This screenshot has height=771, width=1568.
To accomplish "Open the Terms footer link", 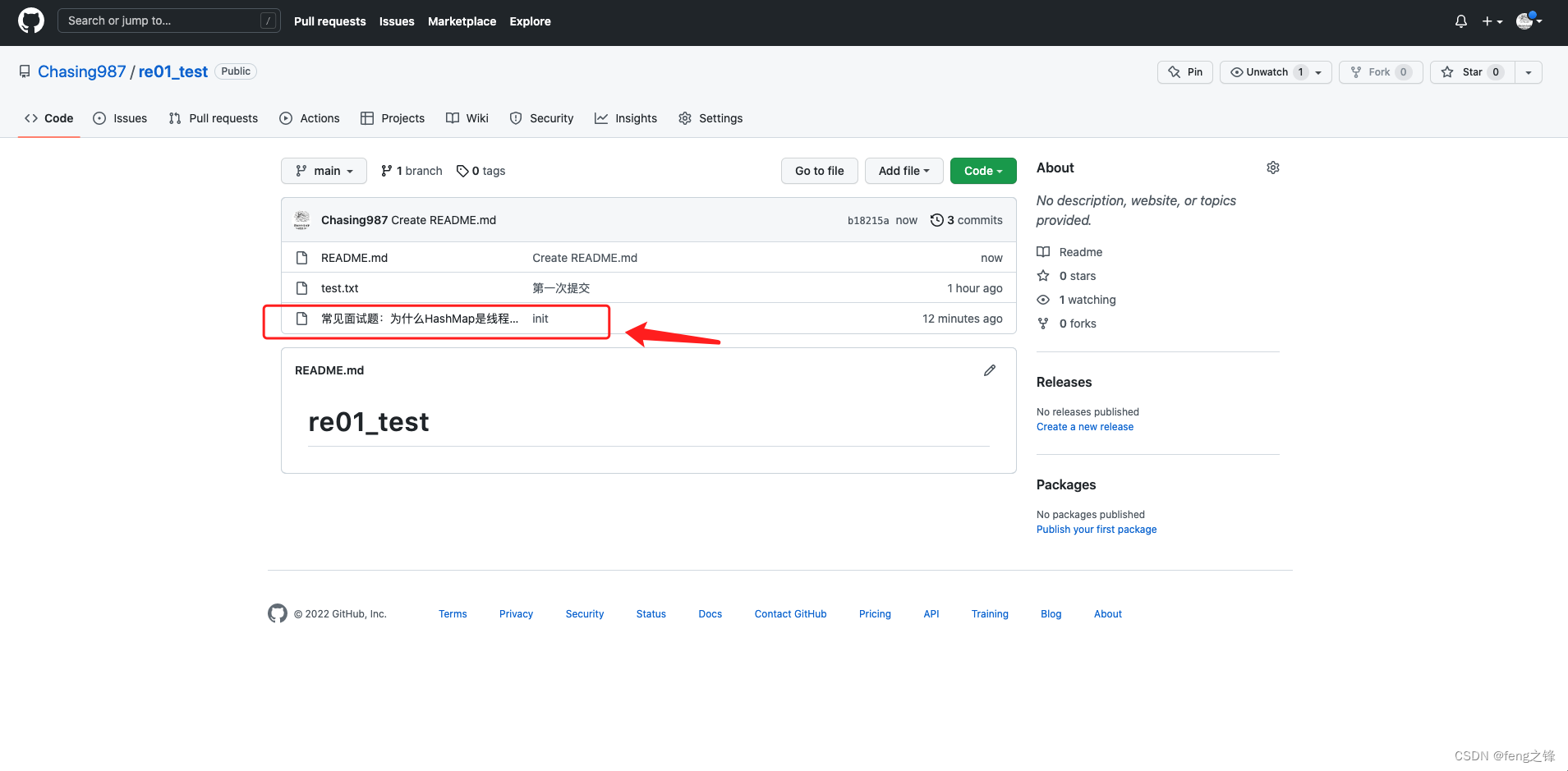I will [453, 614].
